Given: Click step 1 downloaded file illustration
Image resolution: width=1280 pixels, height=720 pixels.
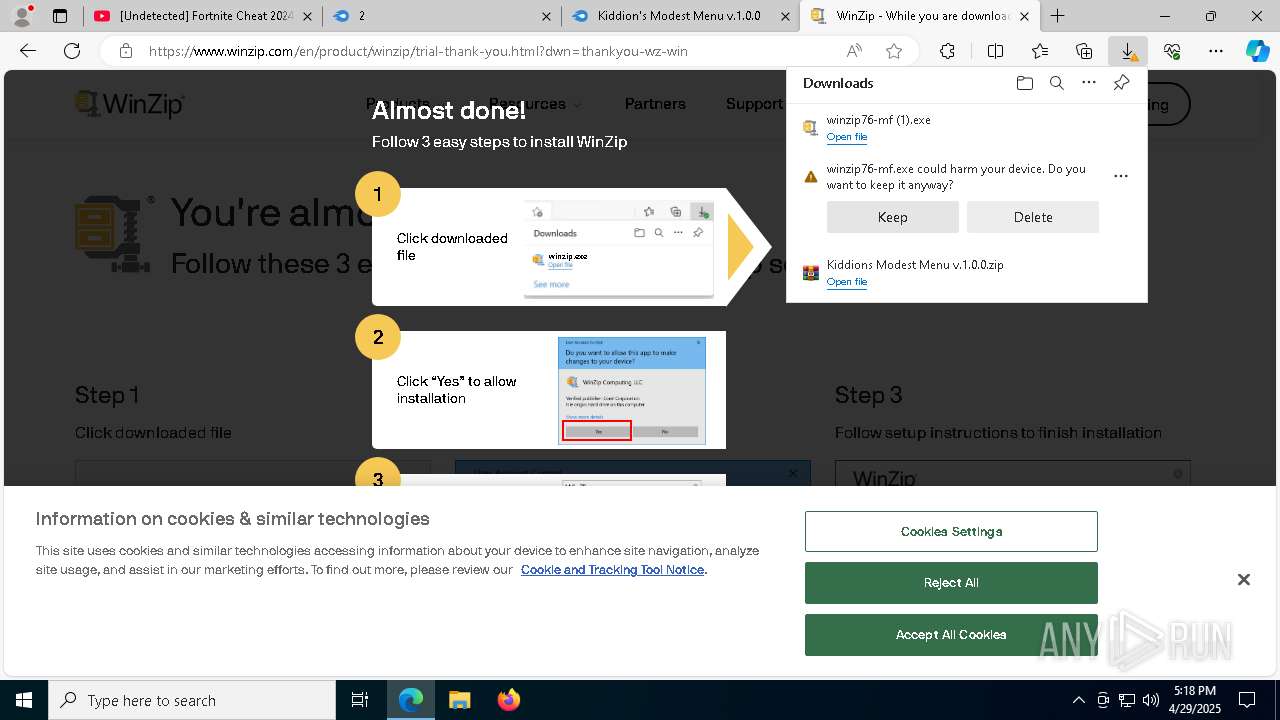Looking at the screenshot, I should click(x=618, y=249).
